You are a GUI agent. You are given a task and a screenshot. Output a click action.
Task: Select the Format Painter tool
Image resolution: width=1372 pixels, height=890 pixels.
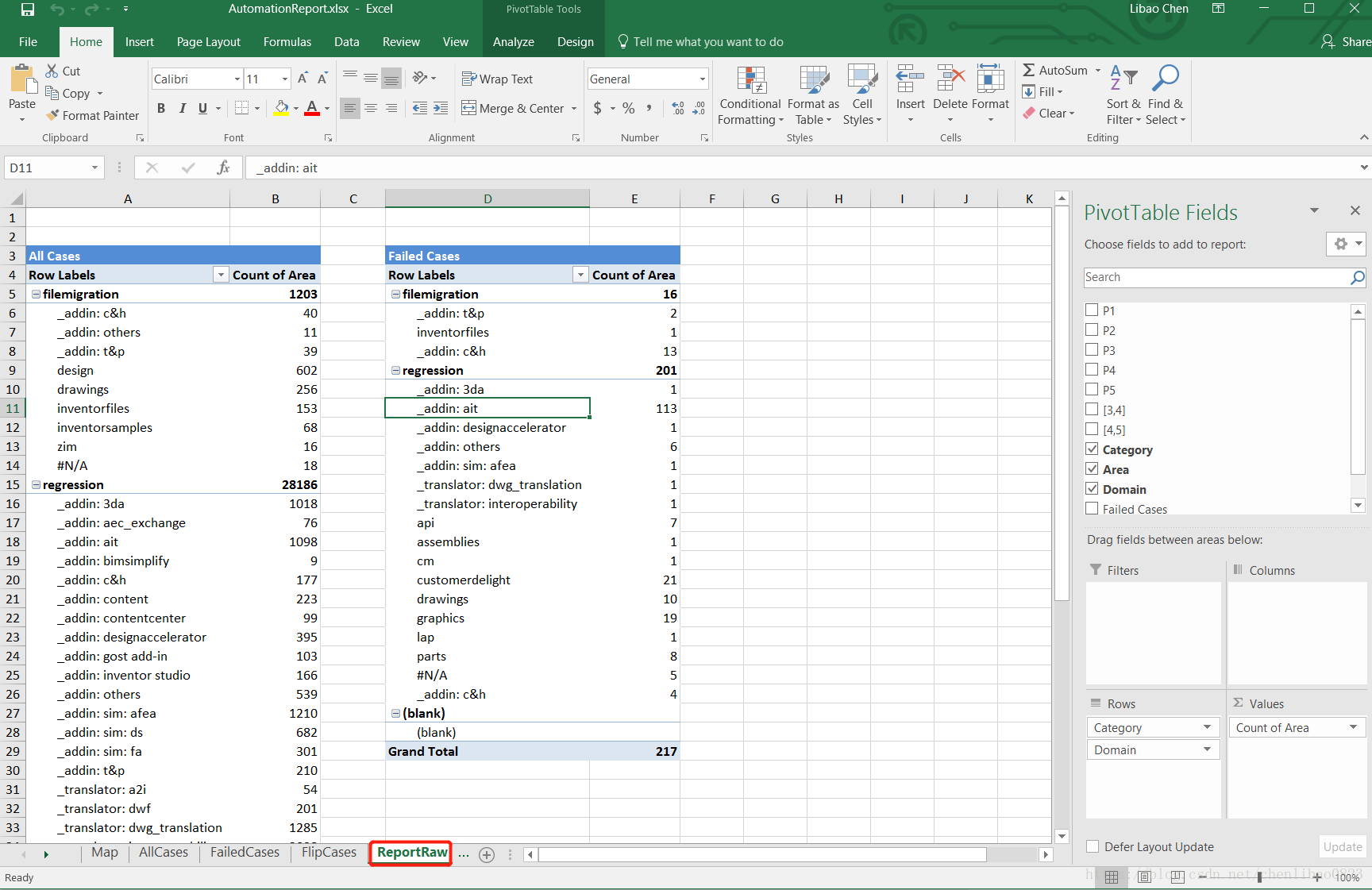(92, 115)
